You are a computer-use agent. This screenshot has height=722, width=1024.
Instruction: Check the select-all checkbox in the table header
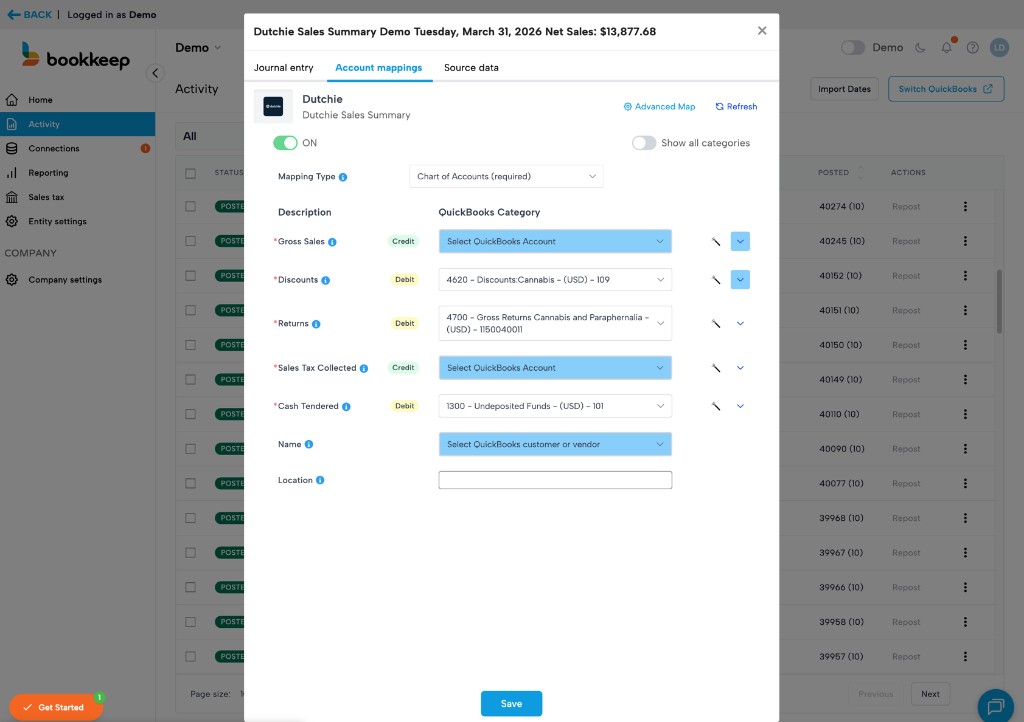(189, 172)
